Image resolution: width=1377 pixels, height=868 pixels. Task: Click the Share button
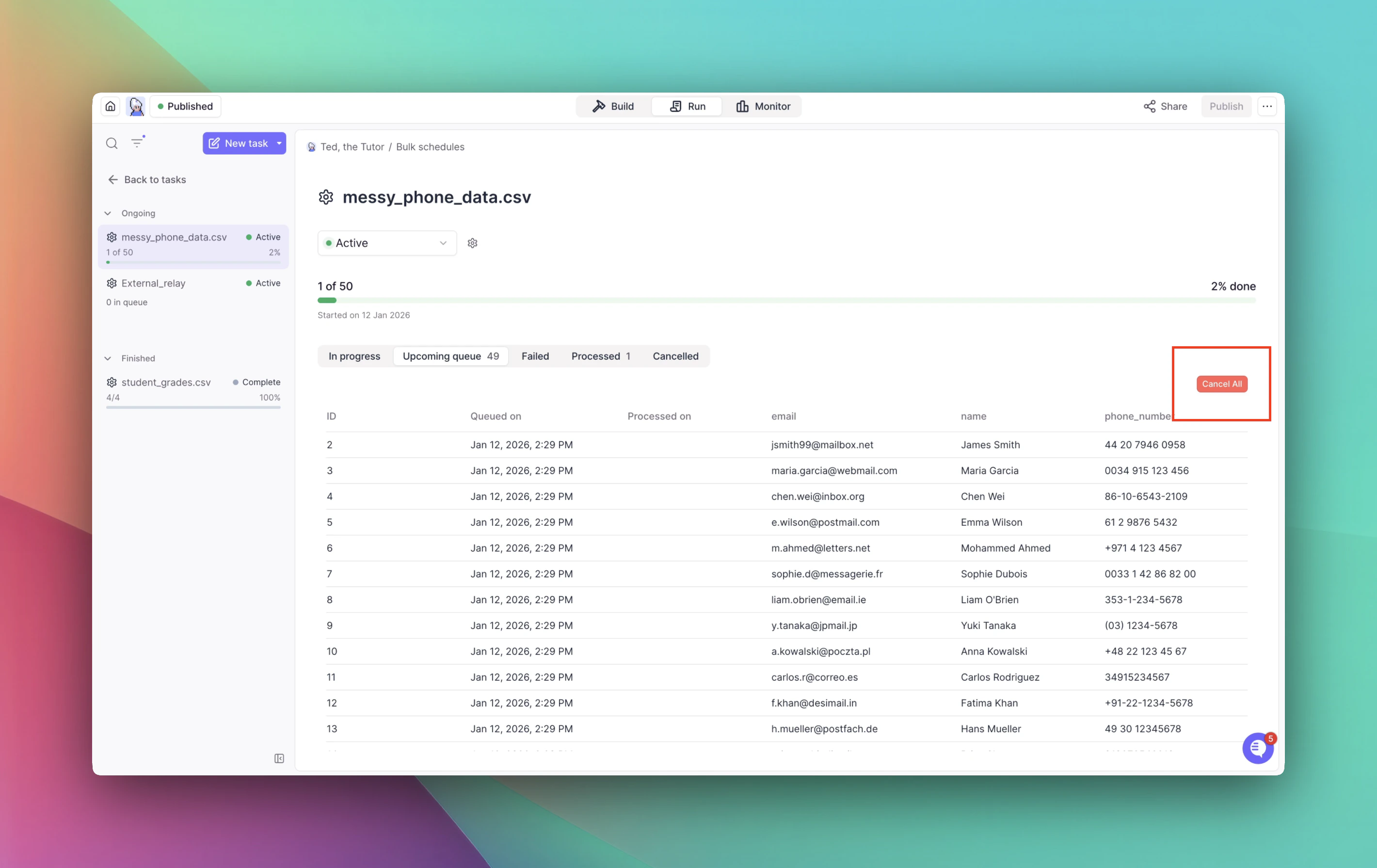pos(1165,106)
